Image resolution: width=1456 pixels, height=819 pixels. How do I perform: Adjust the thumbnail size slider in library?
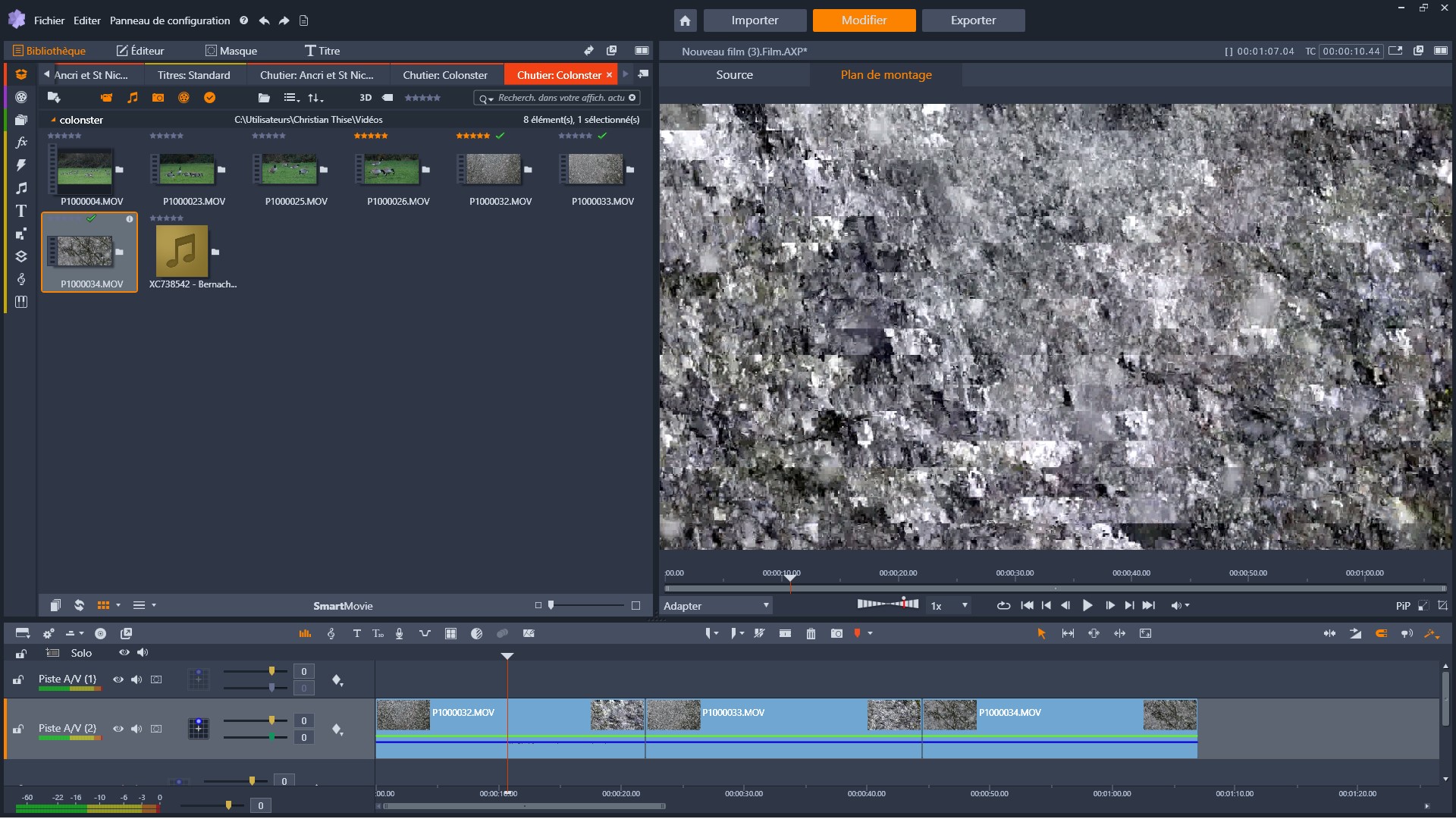click(551, 606)
